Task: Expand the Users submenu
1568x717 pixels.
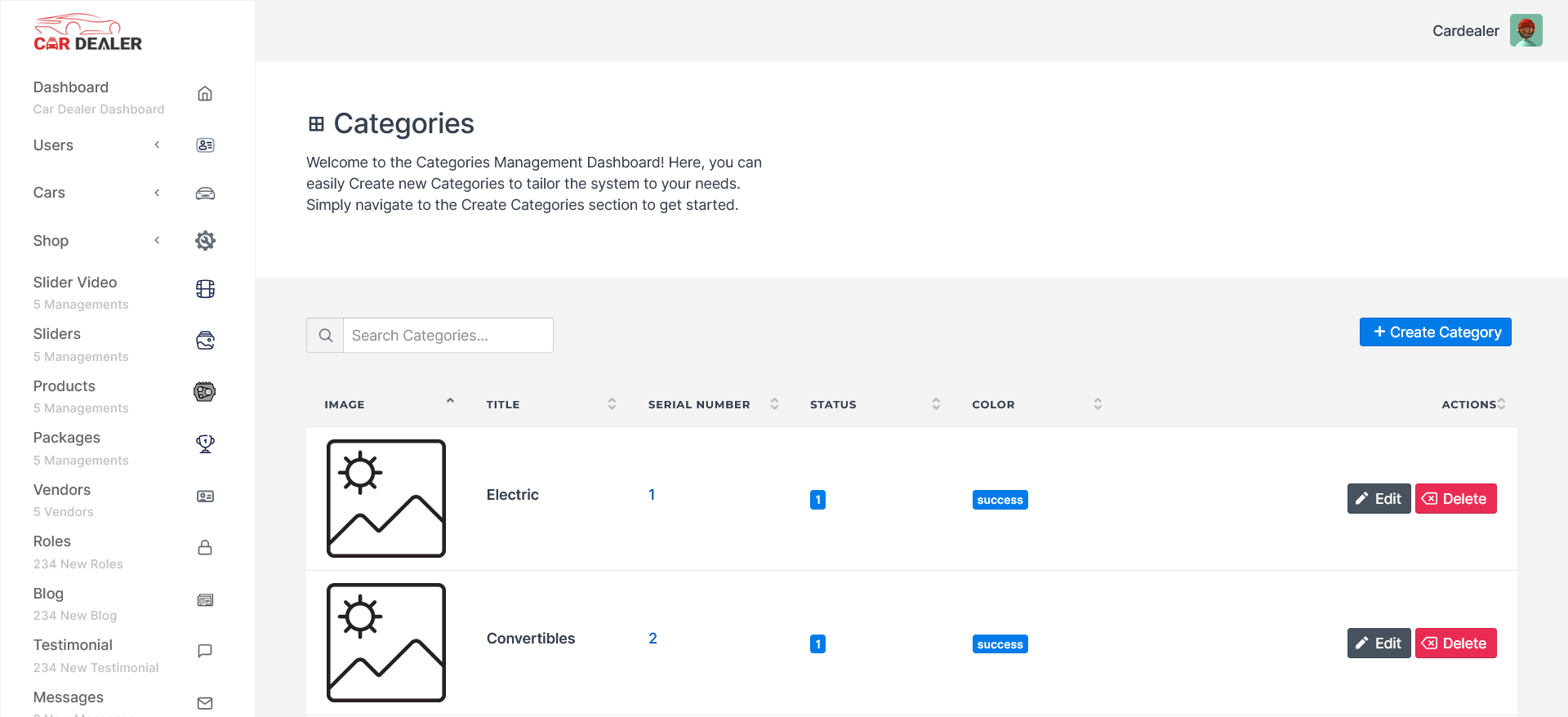Action: tap(157, 145)
